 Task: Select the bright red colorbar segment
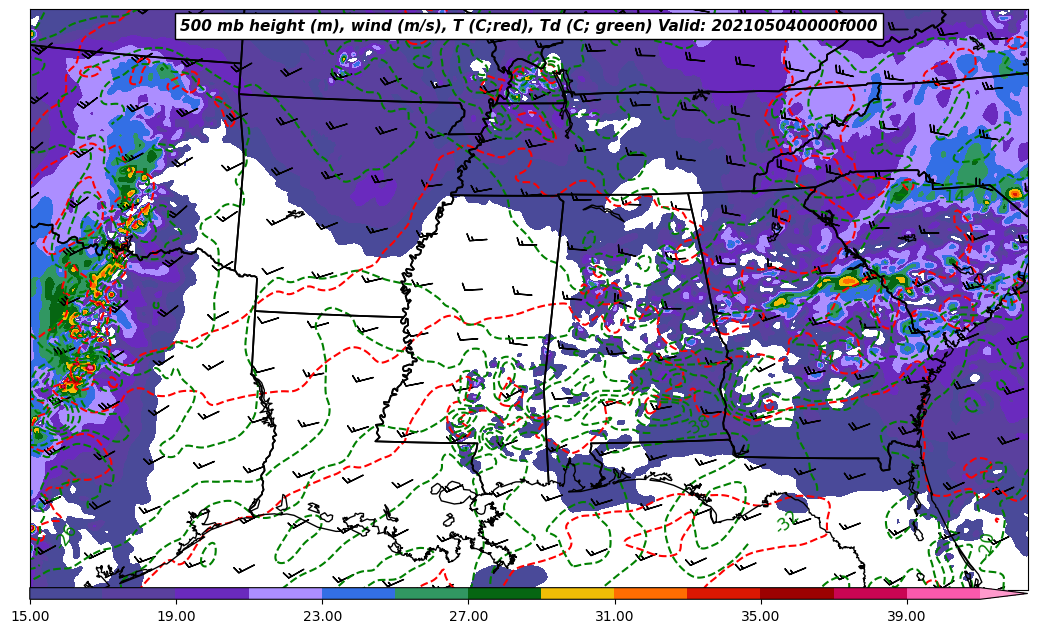point(723,593)
